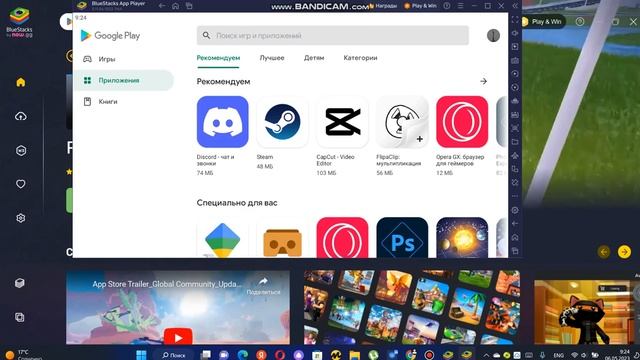The height and width of the screenshot is (360, 640).
Task: Click Play & Win in the background BlueStacks window
Action: [x=543, y=22]
